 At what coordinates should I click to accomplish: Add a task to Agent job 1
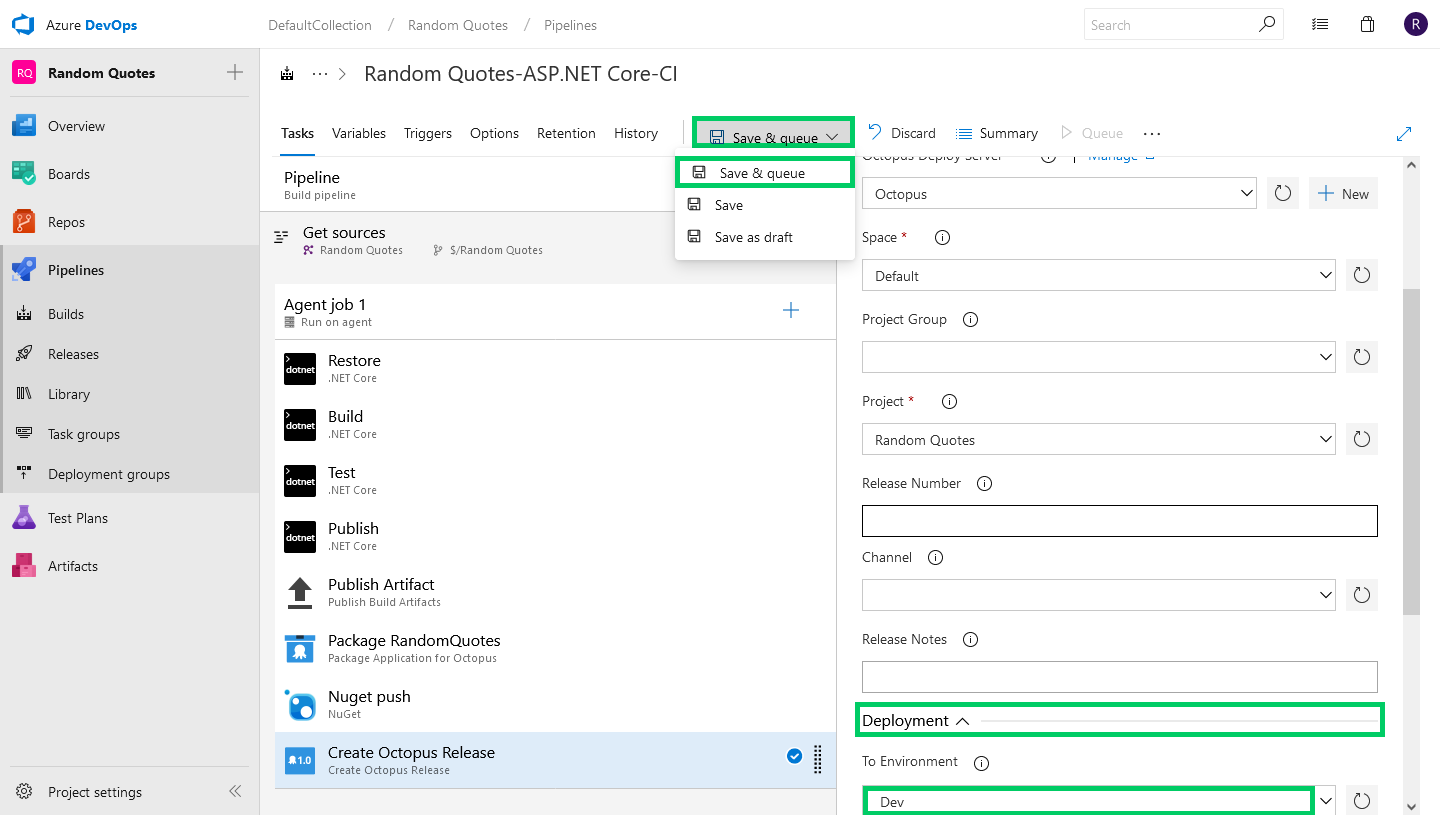pos(790,311)
